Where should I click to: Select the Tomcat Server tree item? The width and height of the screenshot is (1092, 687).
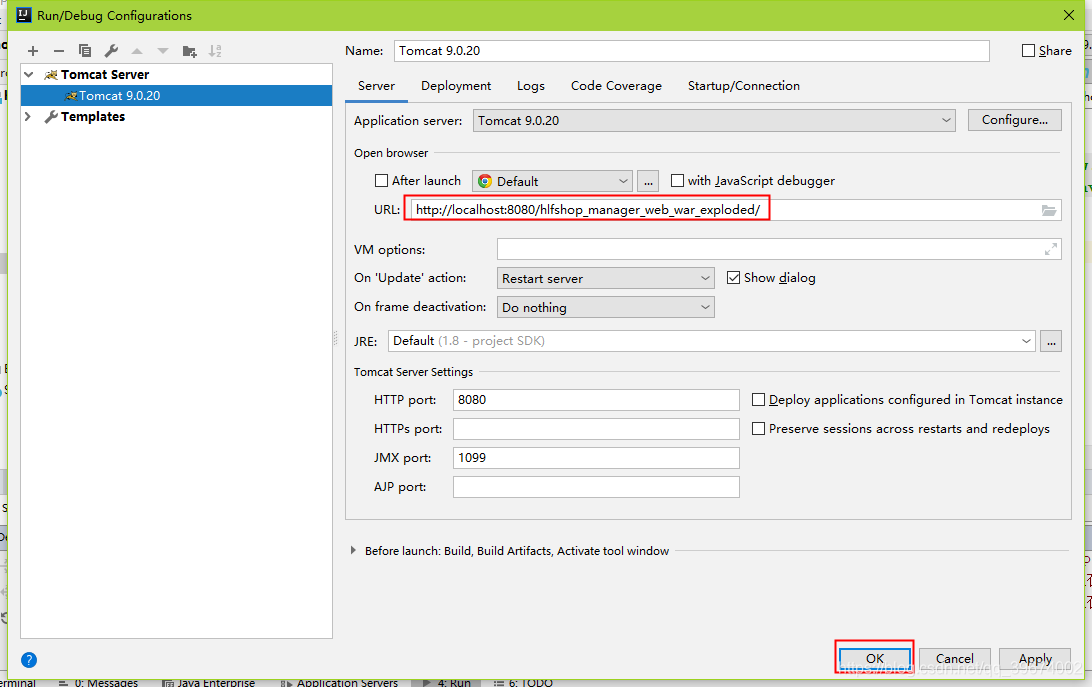[x=104, y=75]
